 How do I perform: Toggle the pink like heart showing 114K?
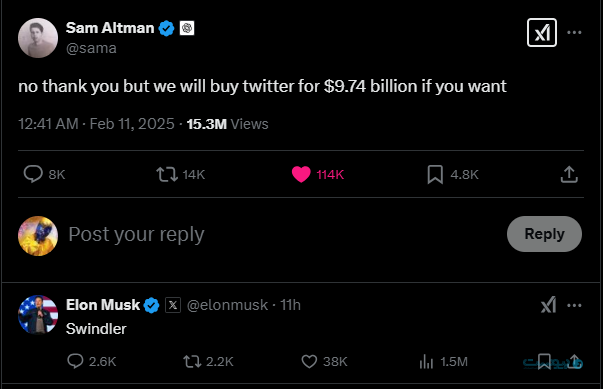(x=301, y=174)
